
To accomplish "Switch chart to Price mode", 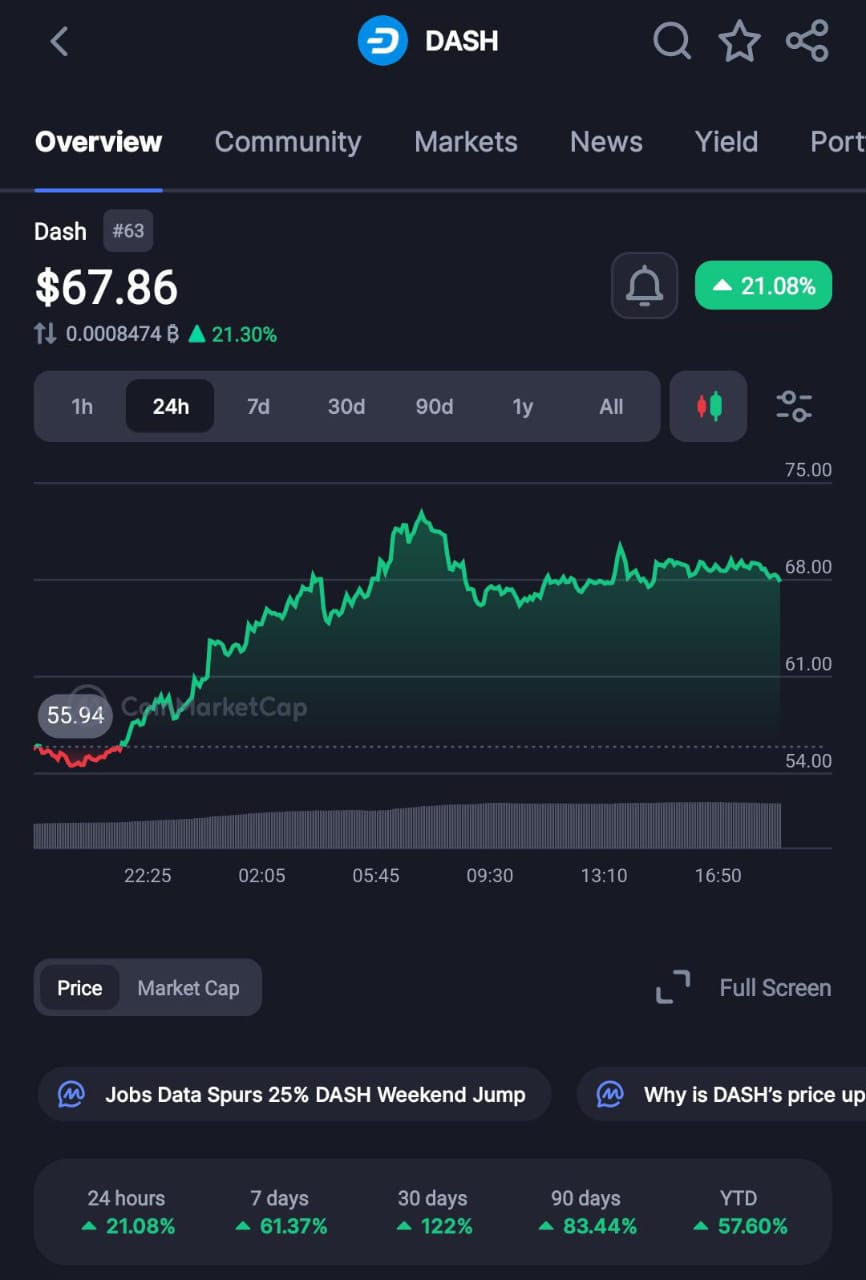I will (79, 987).
